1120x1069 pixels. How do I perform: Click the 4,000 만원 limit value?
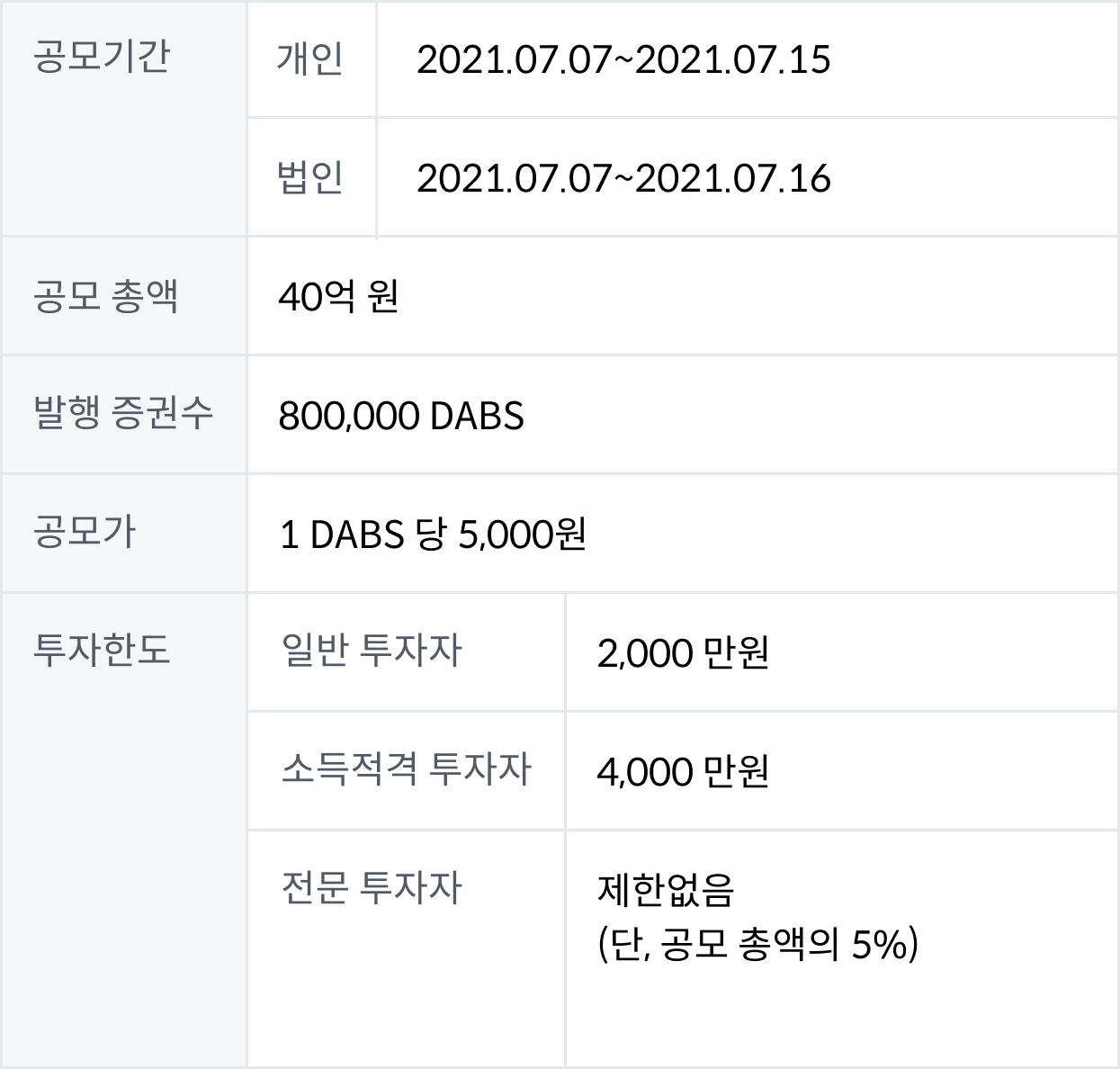683,771
